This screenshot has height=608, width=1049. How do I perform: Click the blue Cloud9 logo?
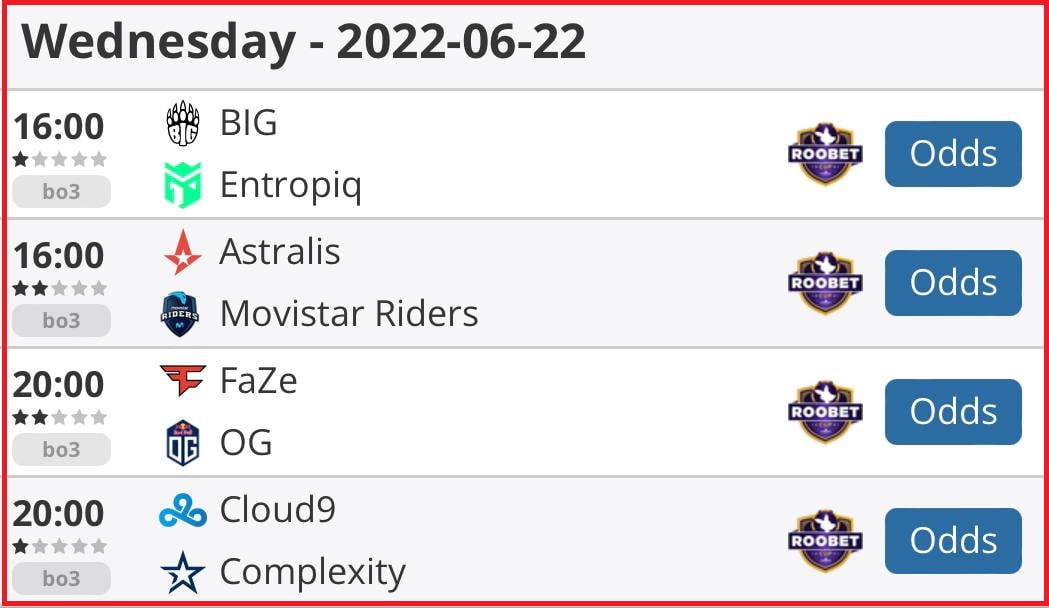pyautogui.click(x=183, y=510)
